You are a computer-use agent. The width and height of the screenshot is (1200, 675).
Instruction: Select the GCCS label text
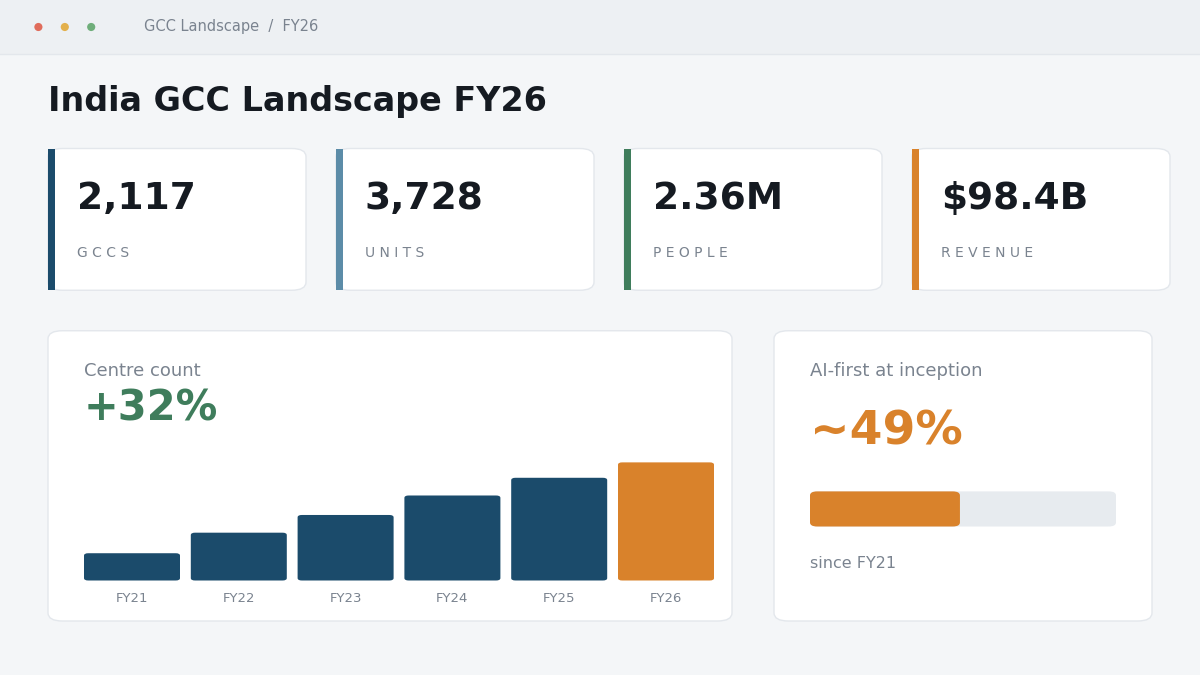103,253
